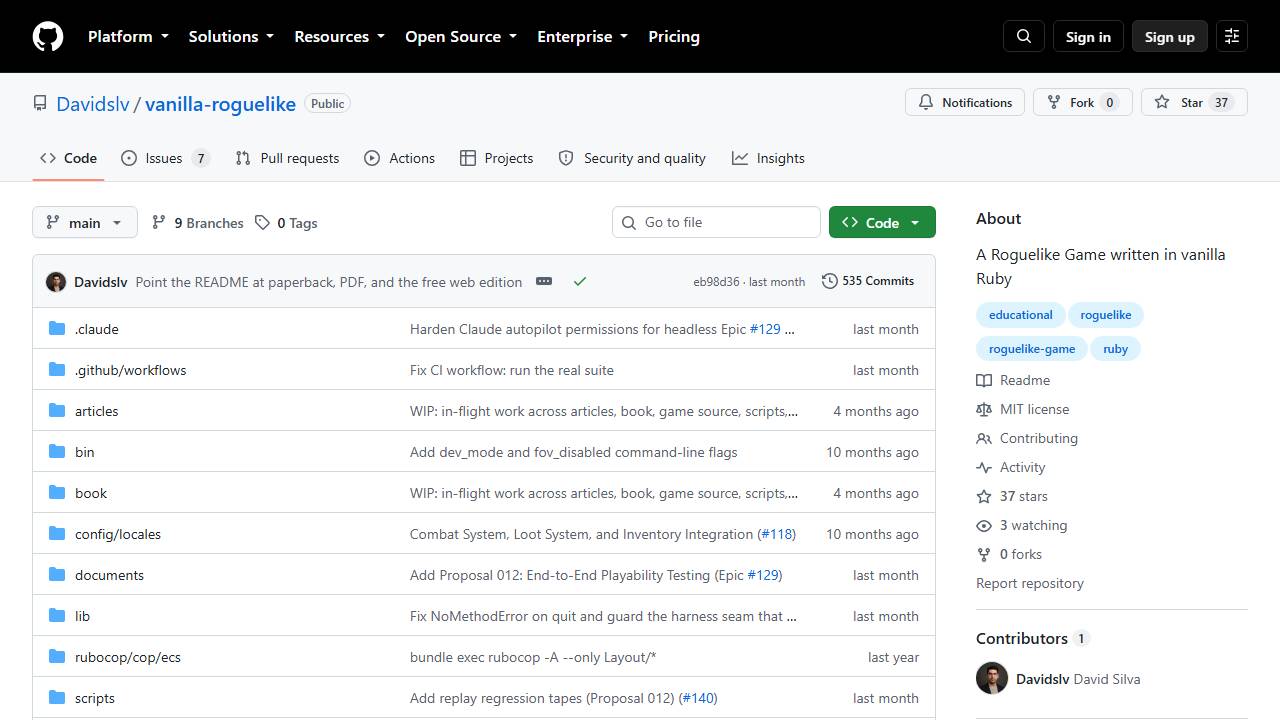
Task: Open the .claude folder icon
Action: [57, 329]
